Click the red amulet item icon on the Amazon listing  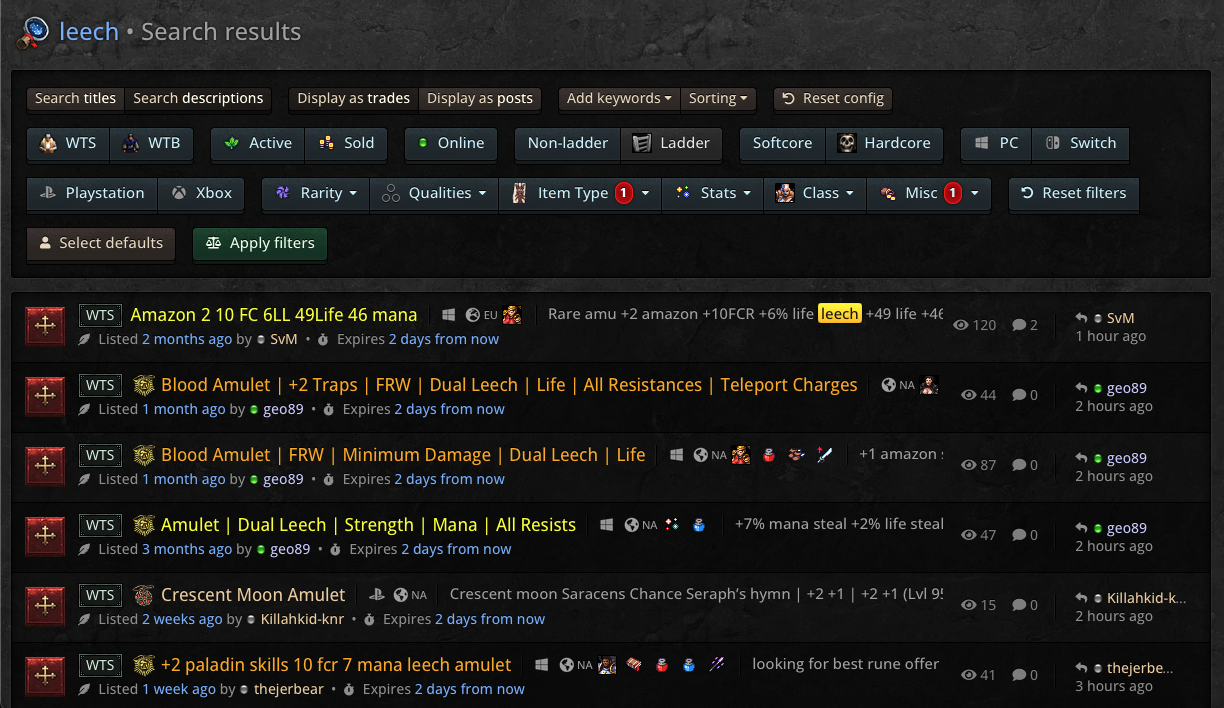coord(44,325)
